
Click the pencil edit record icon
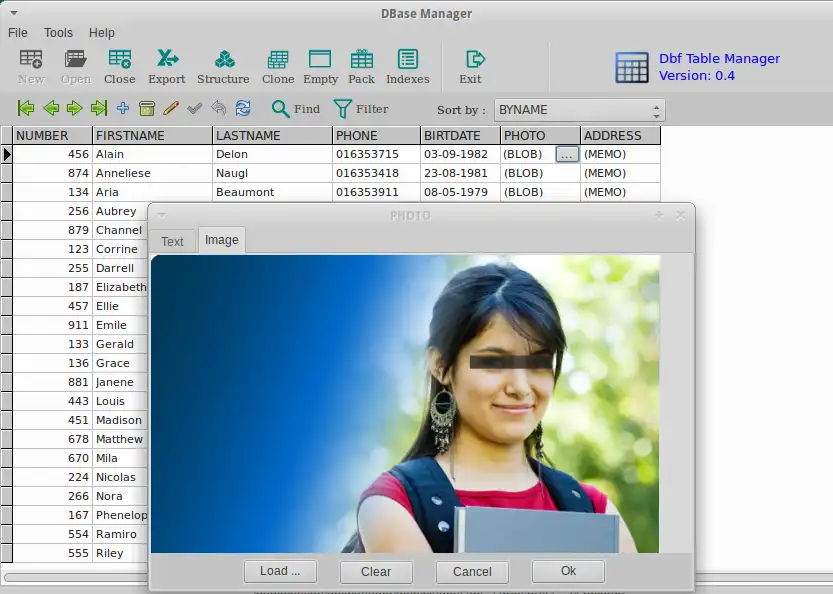coord(171,109)
